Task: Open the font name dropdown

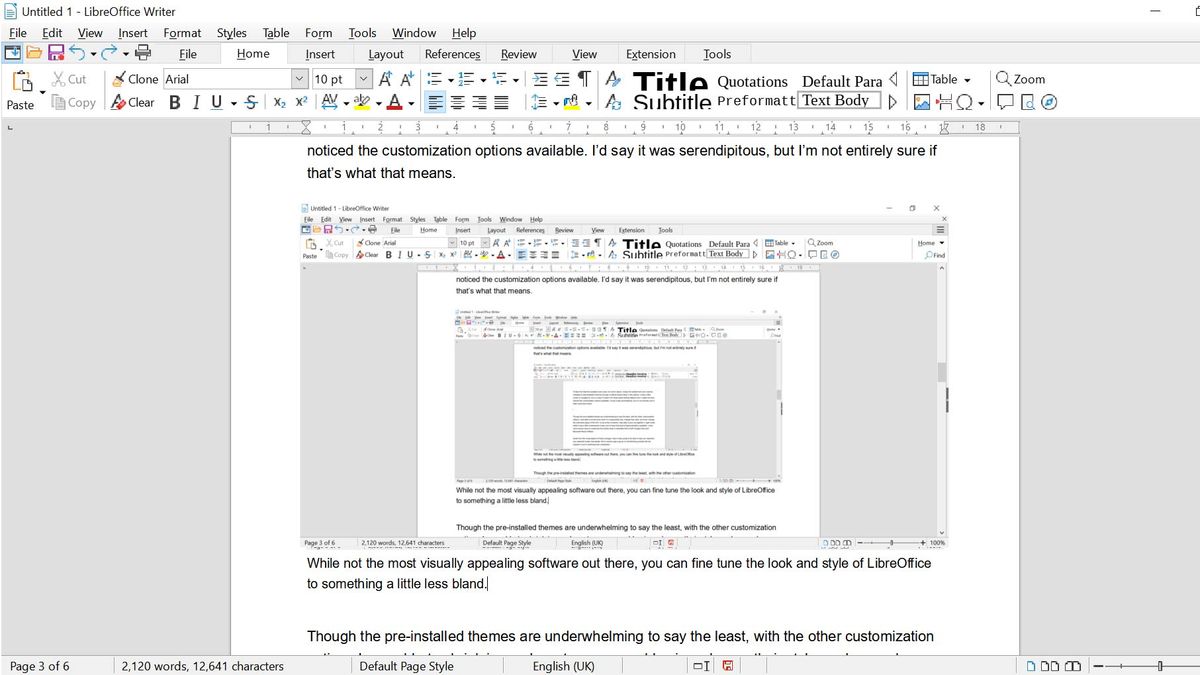Action: coord(299,78)
